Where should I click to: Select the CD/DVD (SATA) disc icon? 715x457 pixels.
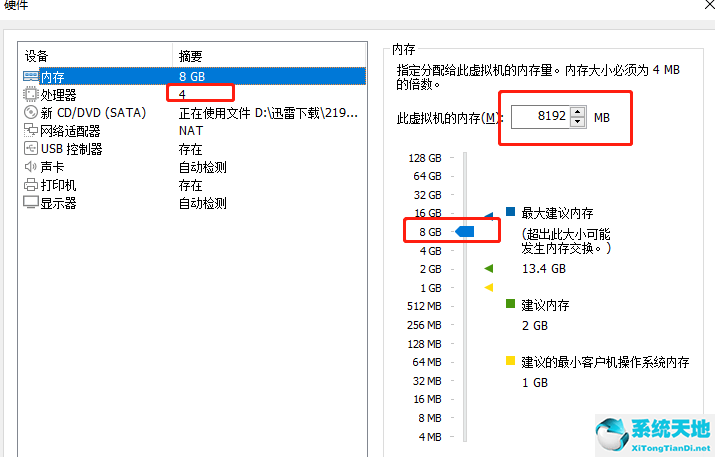click(x=31, y=112)
